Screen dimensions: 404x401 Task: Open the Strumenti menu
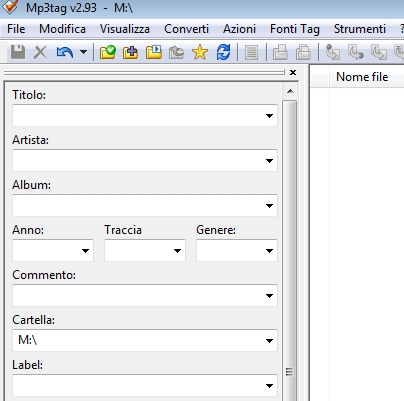[360, 29]
